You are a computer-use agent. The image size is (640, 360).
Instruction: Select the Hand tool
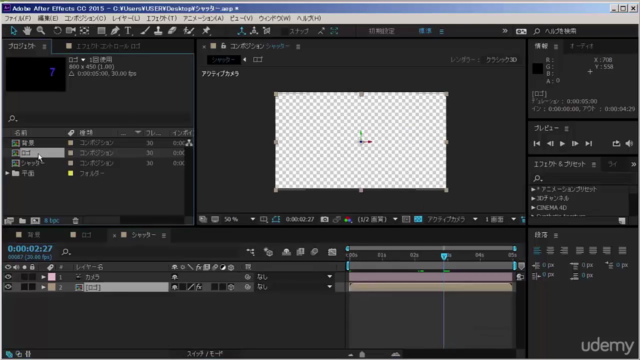pyautogui.click(x=27, y=31)
